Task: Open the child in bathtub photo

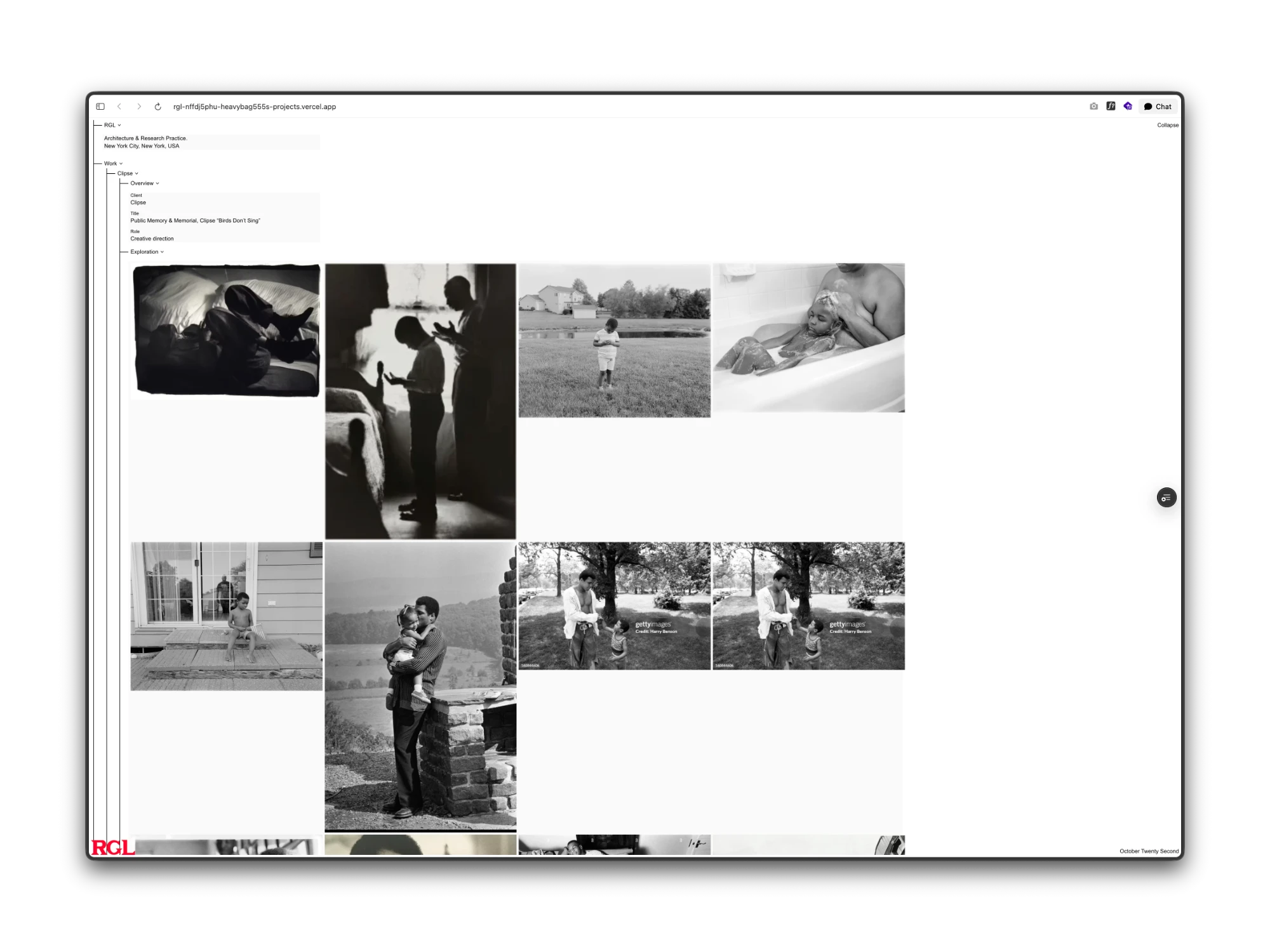Action: coord(808,338)
